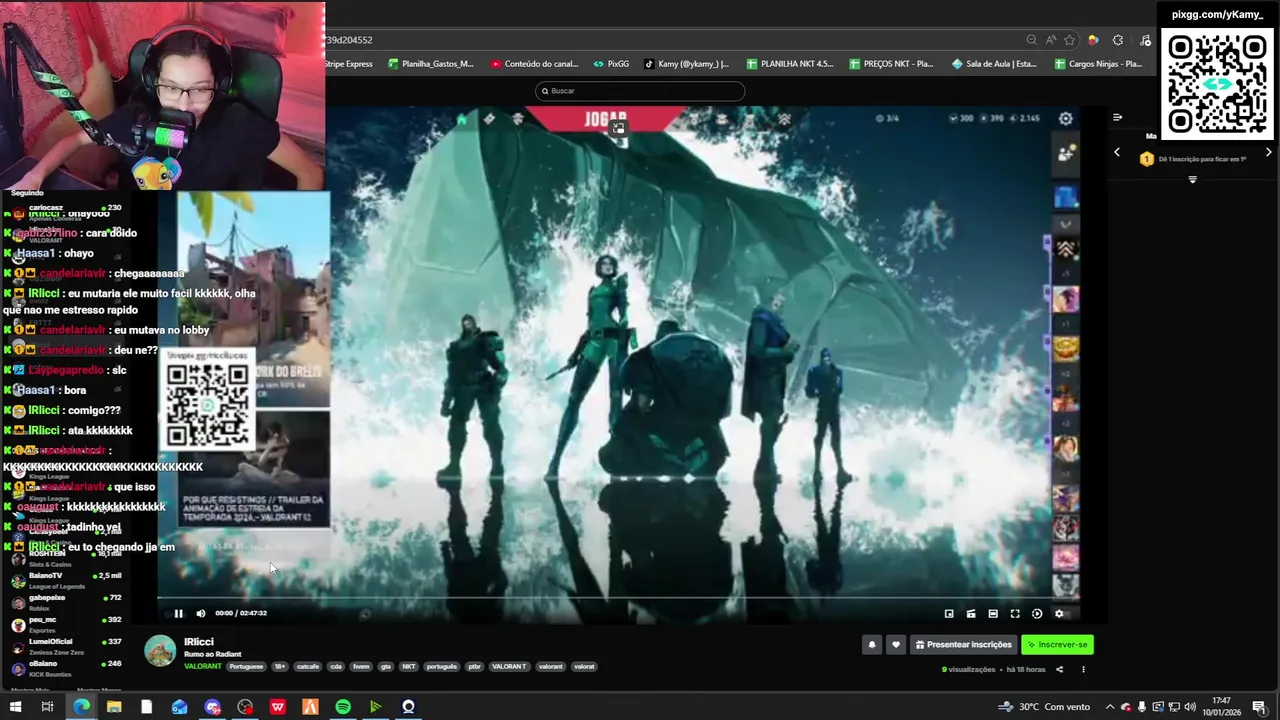Go to next chat leaderboard arrow
This screenshot has width=1280, height=720.
point(1268,152)
